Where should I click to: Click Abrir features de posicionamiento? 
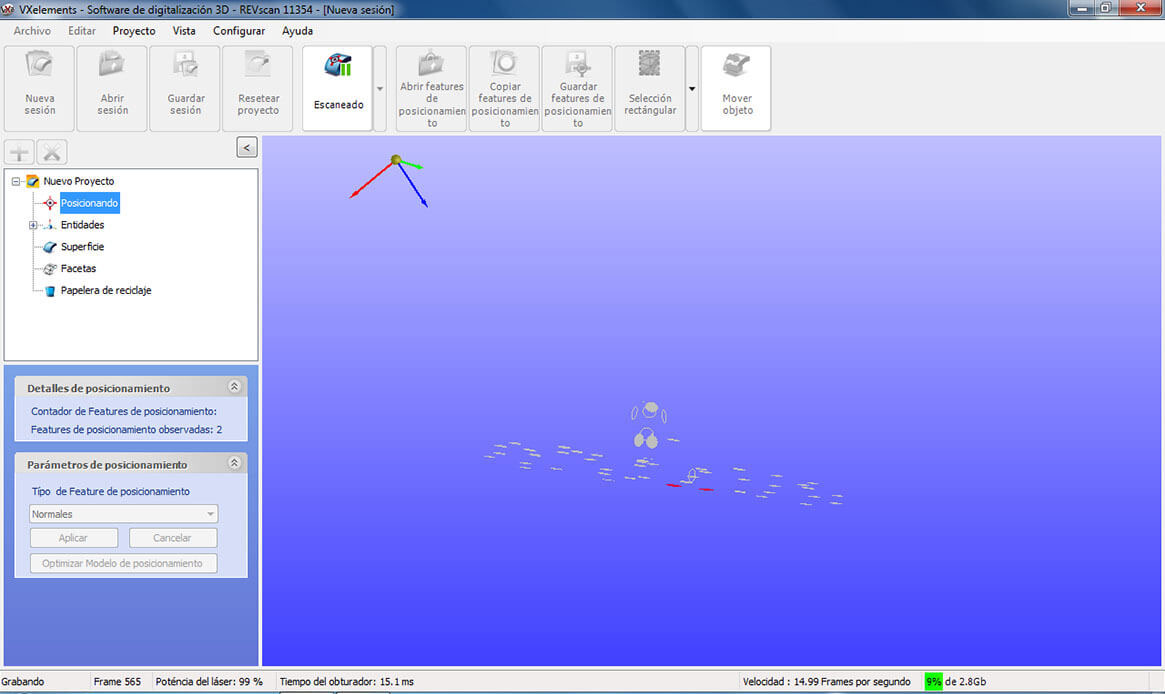click(x=432, y=88)
